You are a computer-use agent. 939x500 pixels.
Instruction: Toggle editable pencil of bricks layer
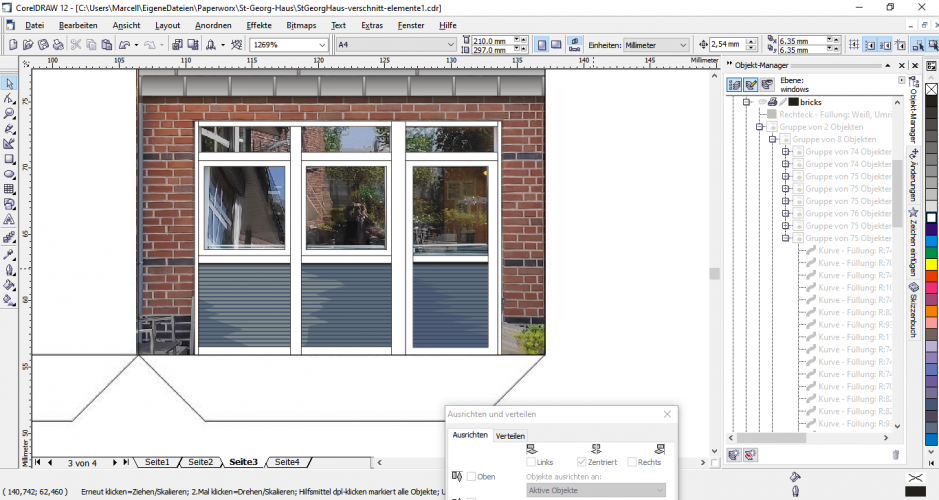click(783, 102)
